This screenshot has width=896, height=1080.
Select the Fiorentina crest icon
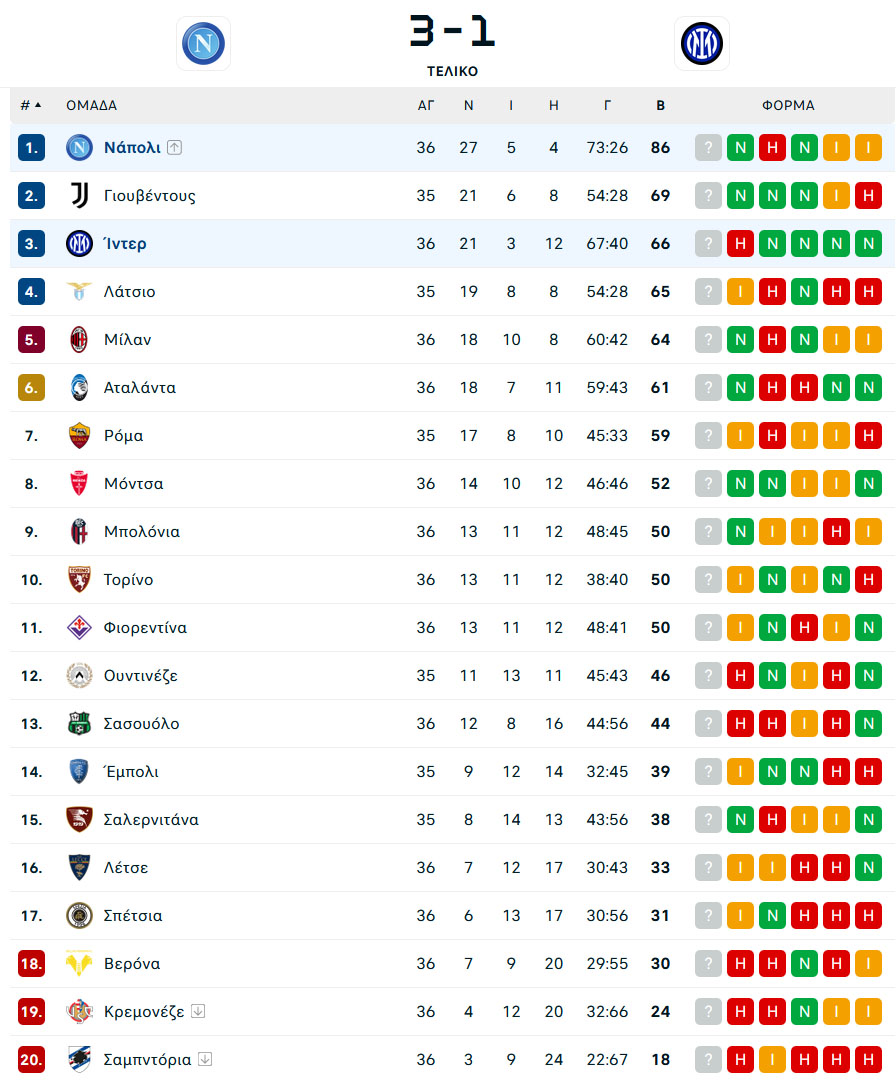[79, 627]
